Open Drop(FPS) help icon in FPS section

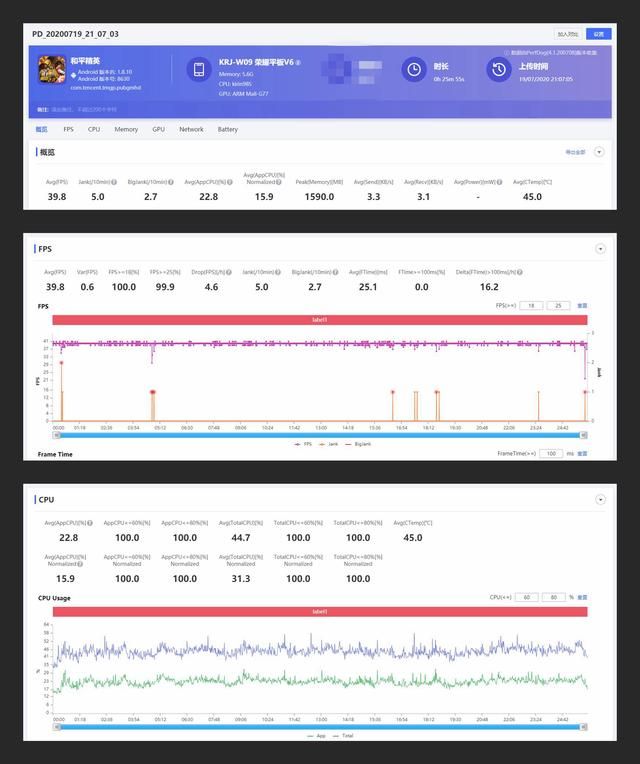[228, 272]
